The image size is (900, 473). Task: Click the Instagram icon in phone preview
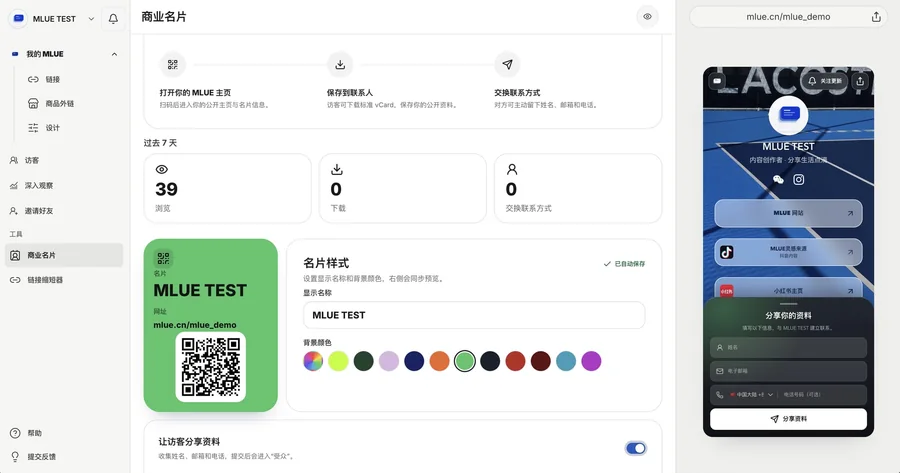pos(798,180)
